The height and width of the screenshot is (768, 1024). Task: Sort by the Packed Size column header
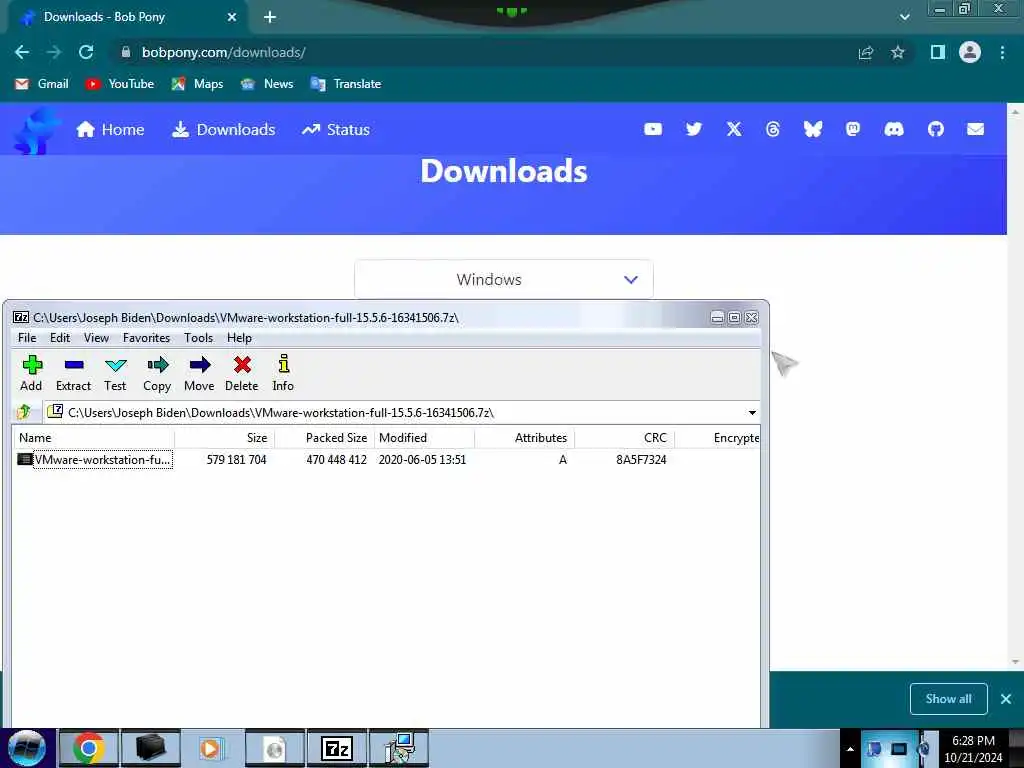324,438
